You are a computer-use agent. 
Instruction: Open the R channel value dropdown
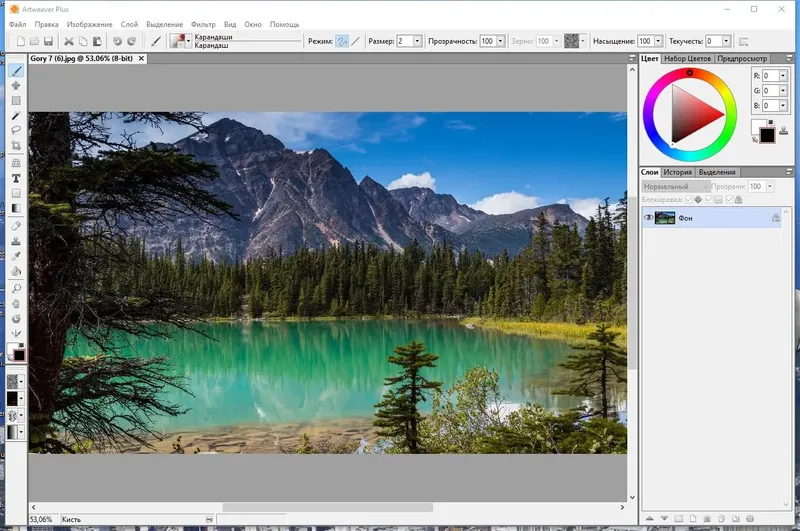pyautogui.click(x=783, y=76)
